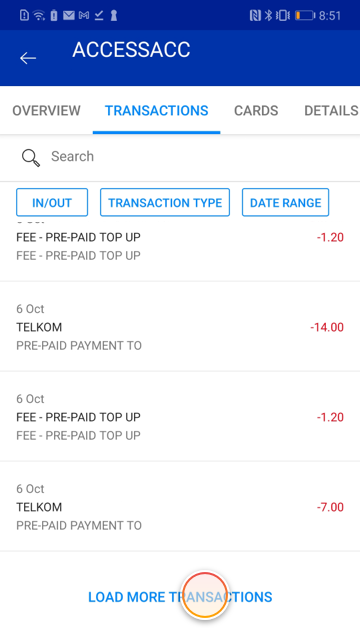The width and height of the screenshot is (360, 640).
Task: Tap LOAD MORE TRANSACTIONS link
Action: (180, 597)
